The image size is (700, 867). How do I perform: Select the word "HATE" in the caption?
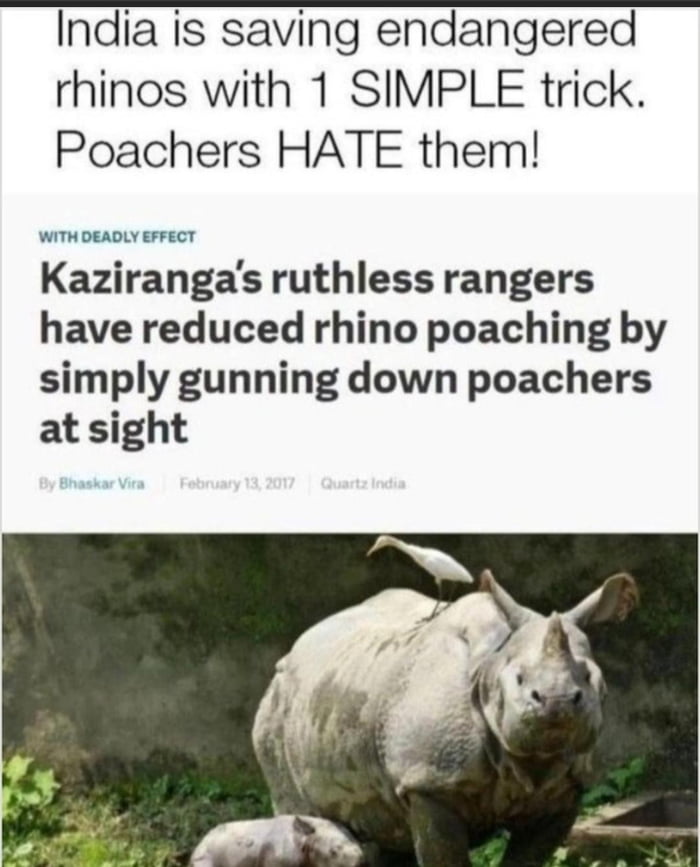340,150
